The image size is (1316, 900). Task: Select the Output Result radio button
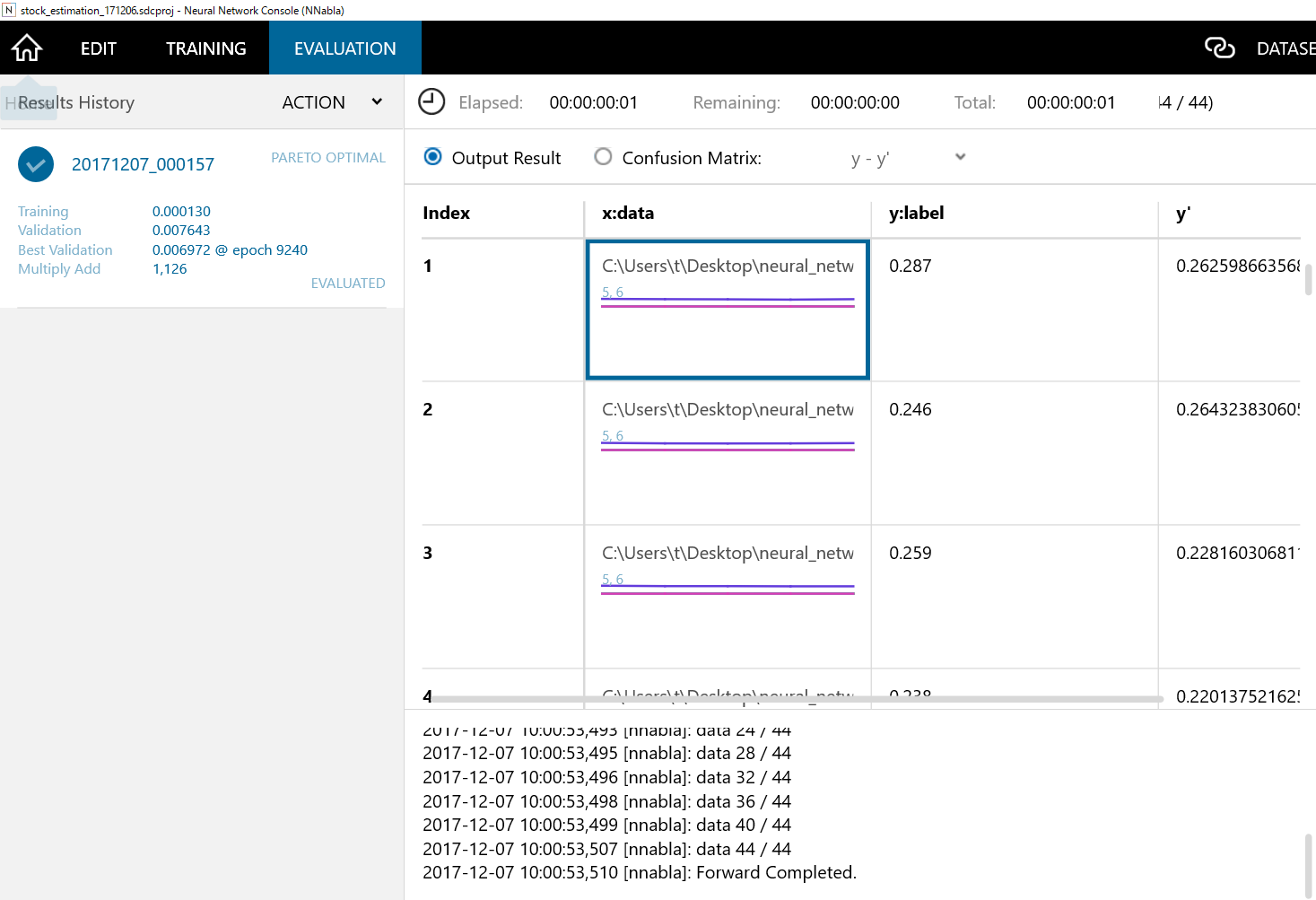(432, 157)
